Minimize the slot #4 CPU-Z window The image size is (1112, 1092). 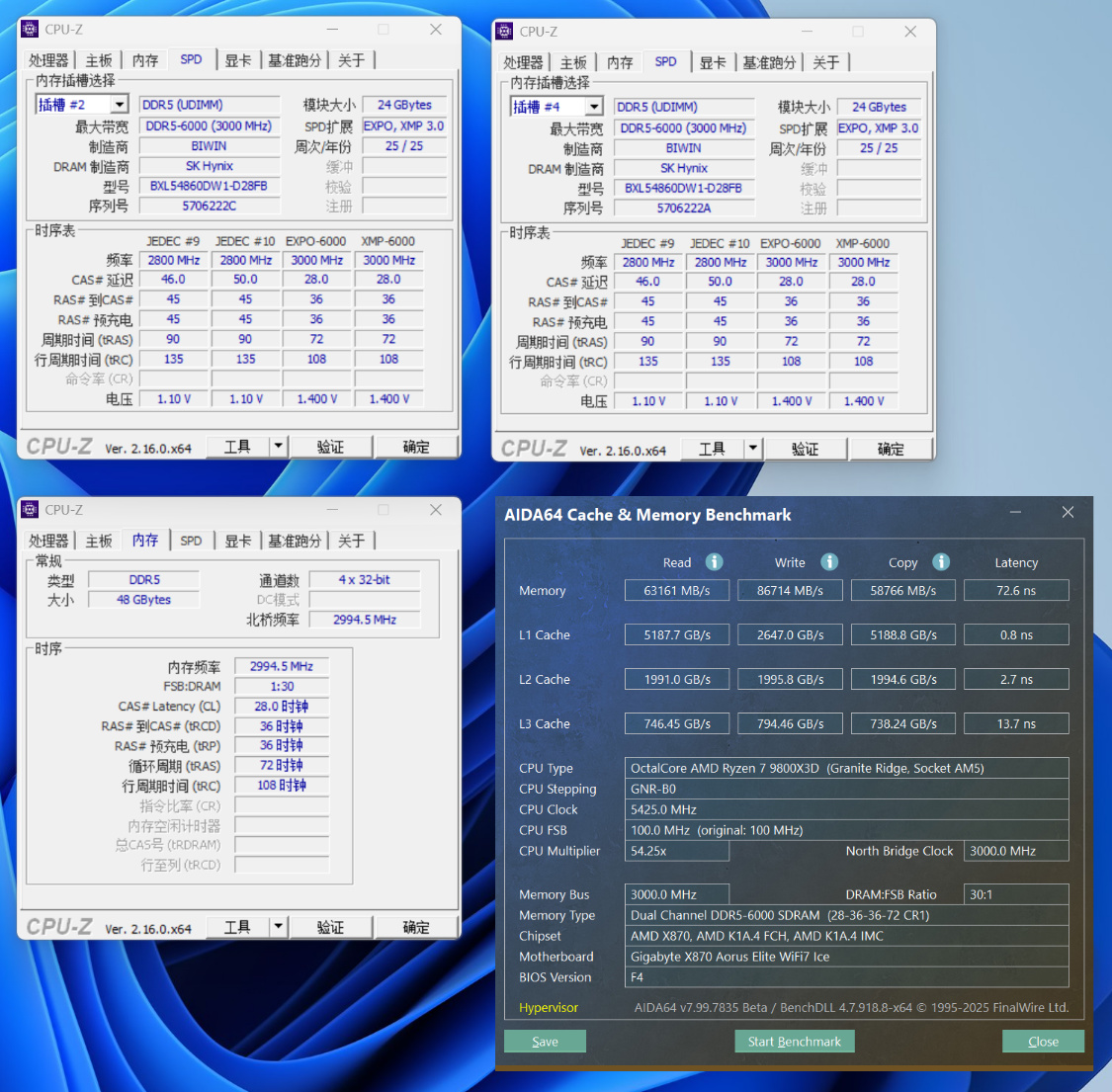point(807,32)
